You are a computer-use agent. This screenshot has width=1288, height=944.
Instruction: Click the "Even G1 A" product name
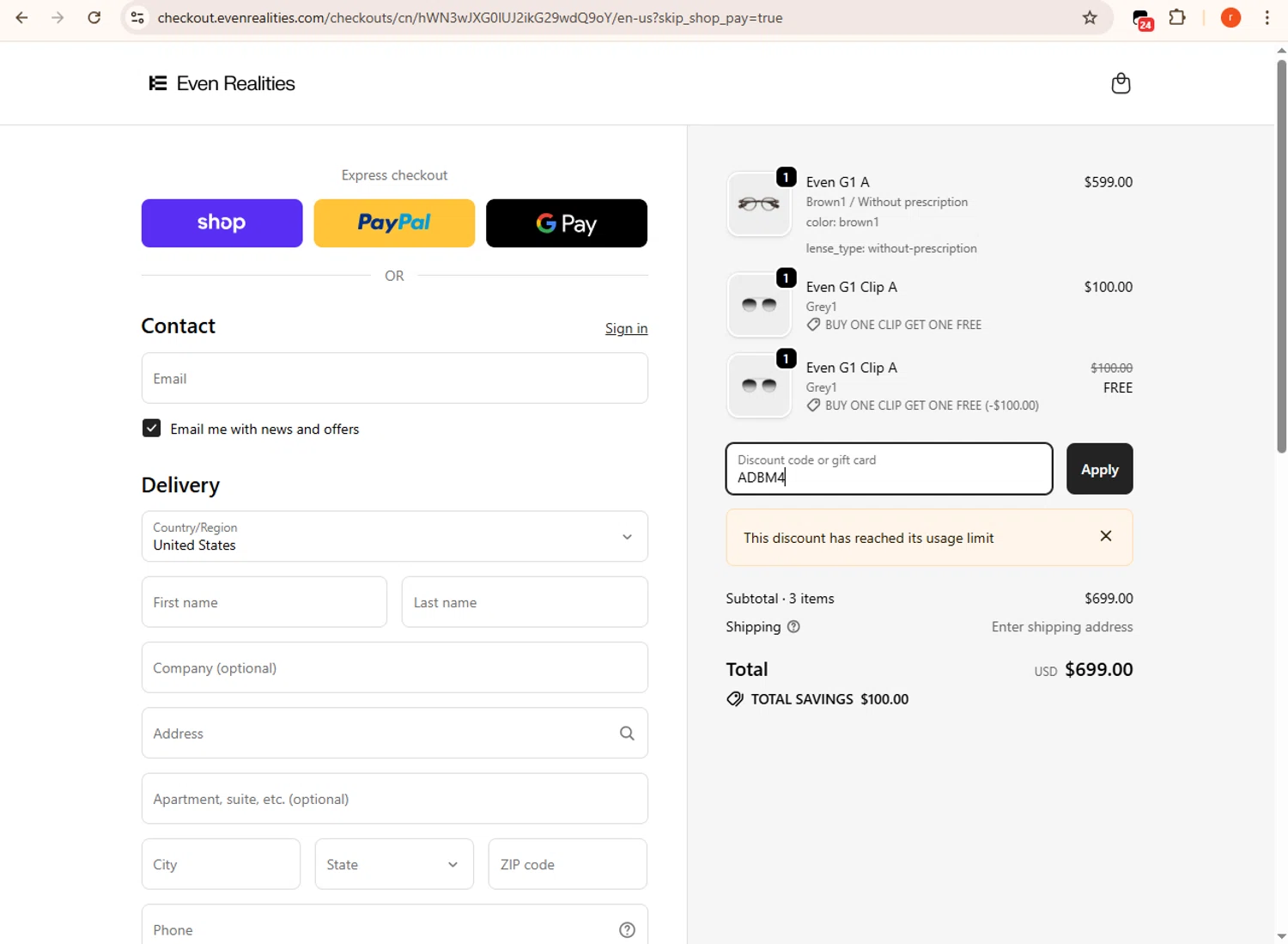pos(838,182)
